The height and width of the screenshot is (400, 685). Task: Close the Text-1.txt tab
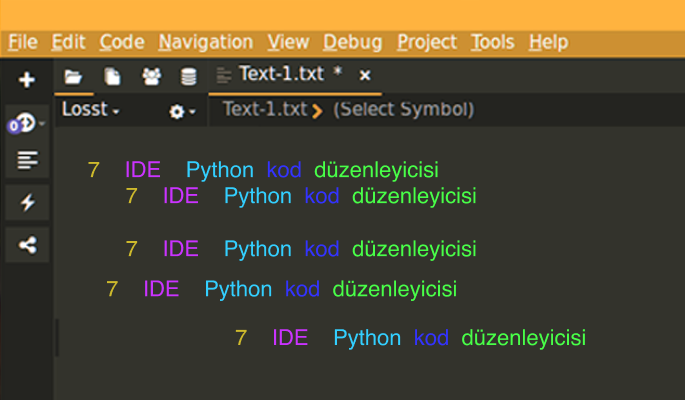point(365,75)
